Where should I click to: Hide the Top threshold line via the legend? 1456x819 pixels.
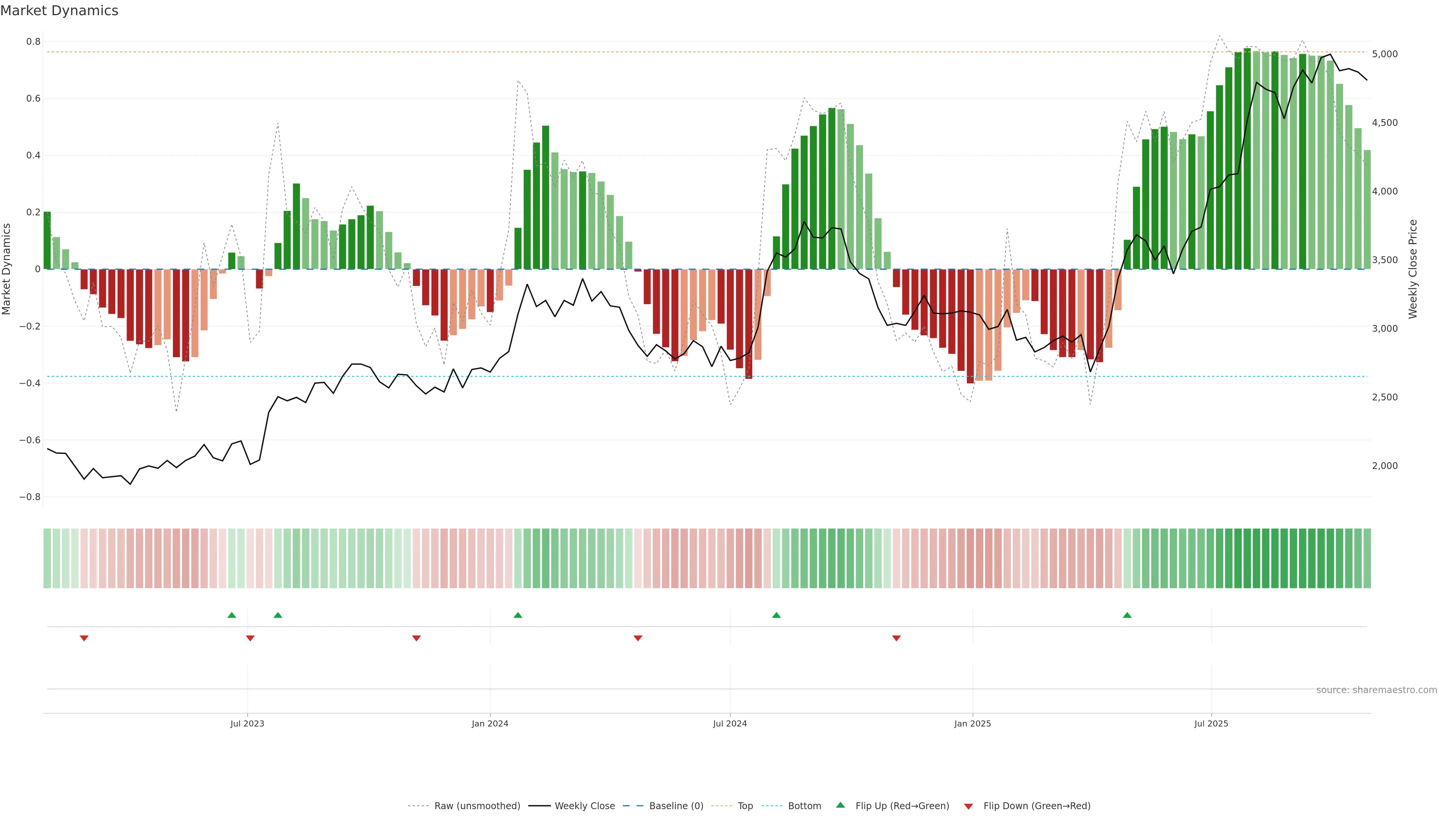click(745, 805)
